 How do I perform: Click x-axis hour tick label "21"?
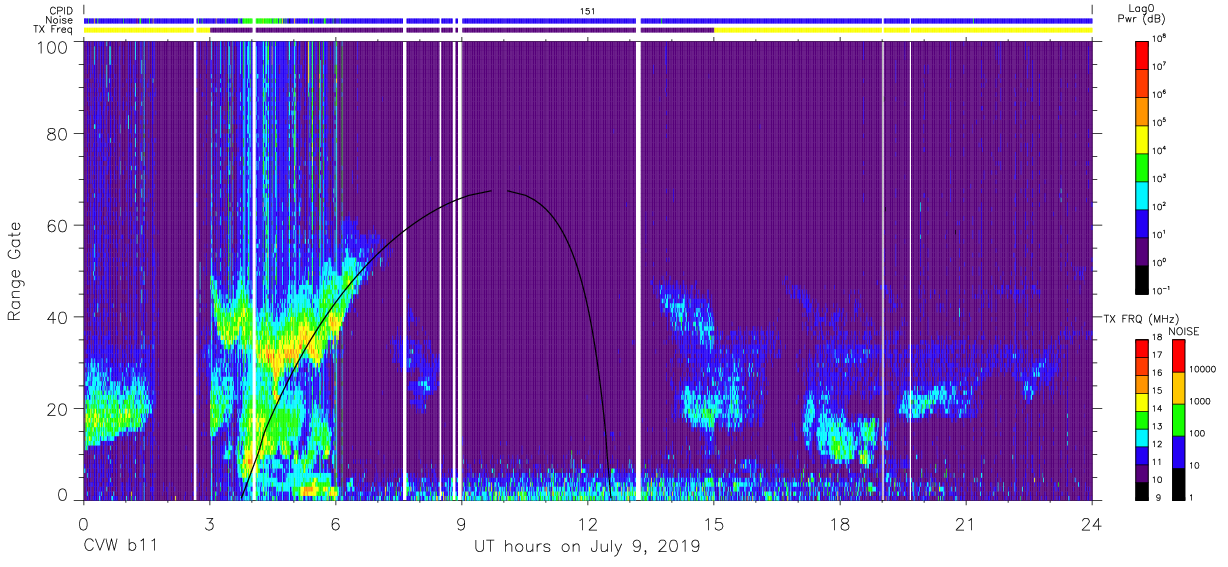(966, 524)
